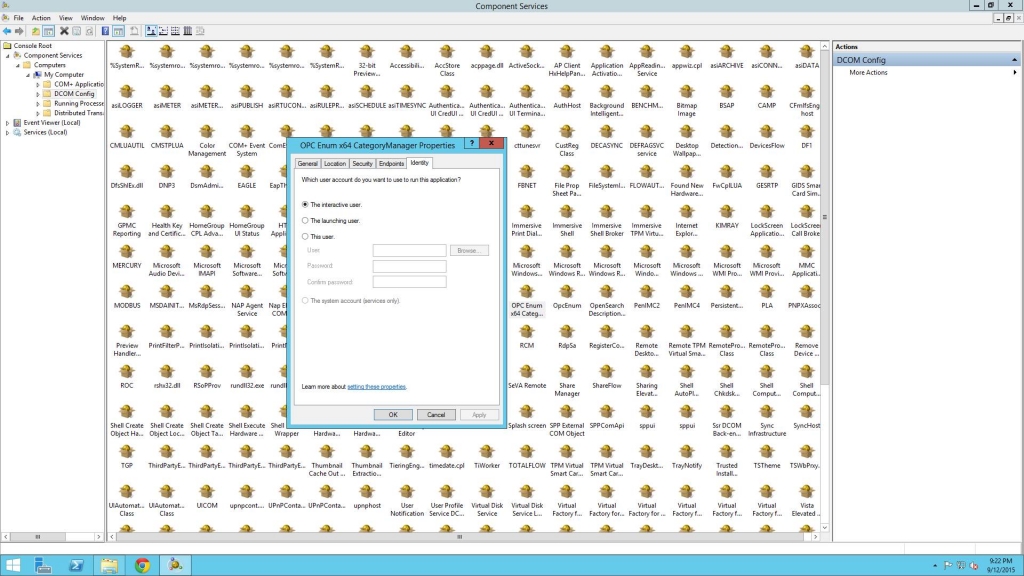Screen dimensions: 1024x576
Task: Collapse the My Computer tree node
Action: tap(27, 75)
